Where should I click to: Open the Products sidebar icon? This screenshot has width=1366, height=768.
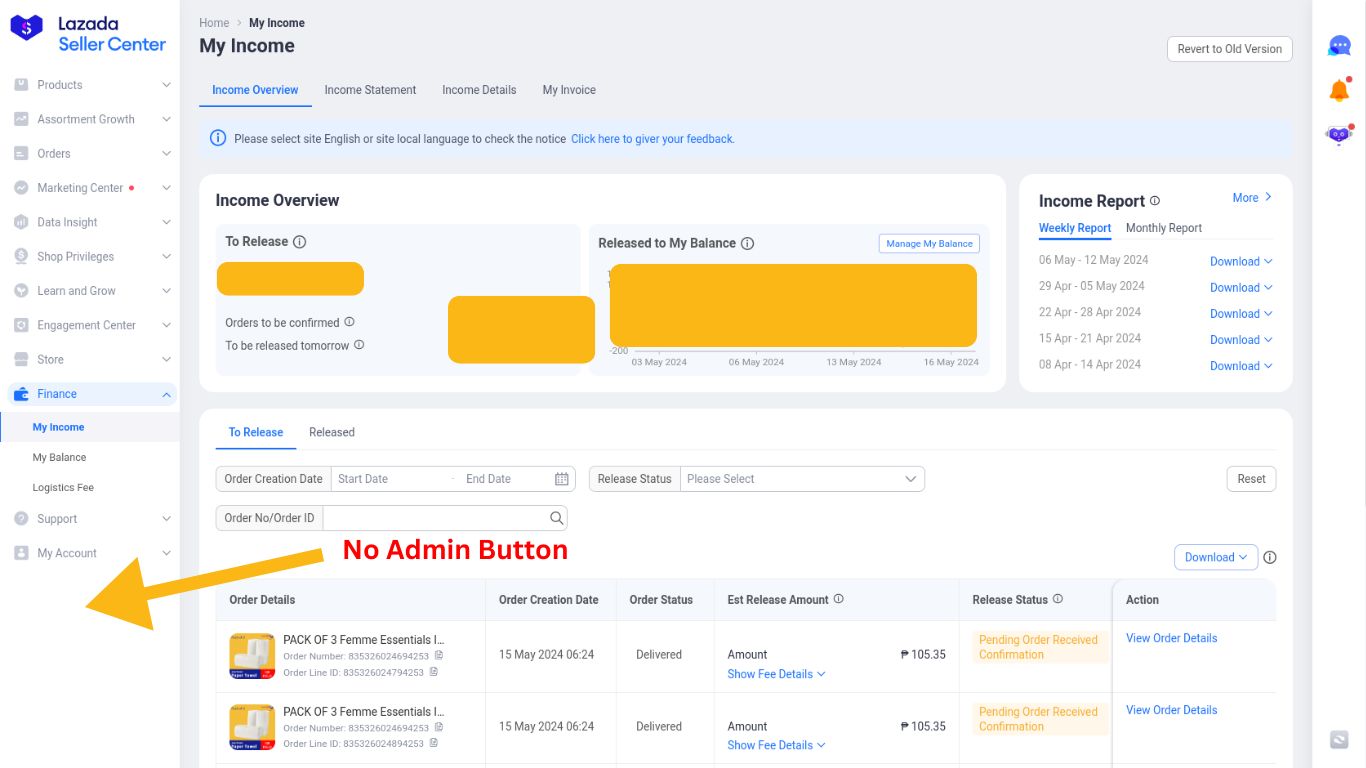(22, 85)
